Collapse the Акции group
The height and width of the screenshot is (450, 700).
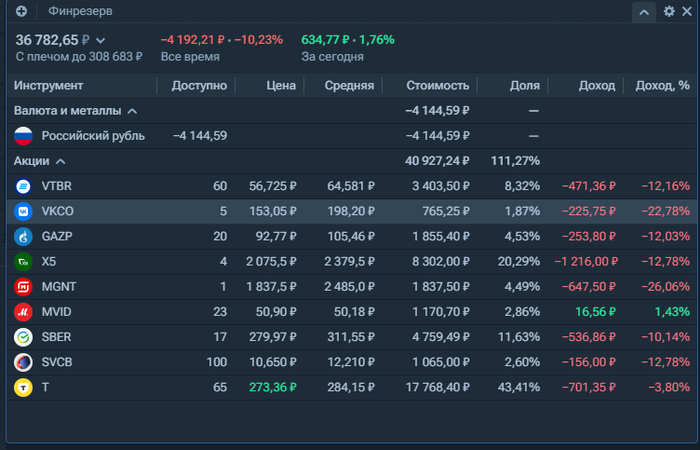tap(61, 161)
